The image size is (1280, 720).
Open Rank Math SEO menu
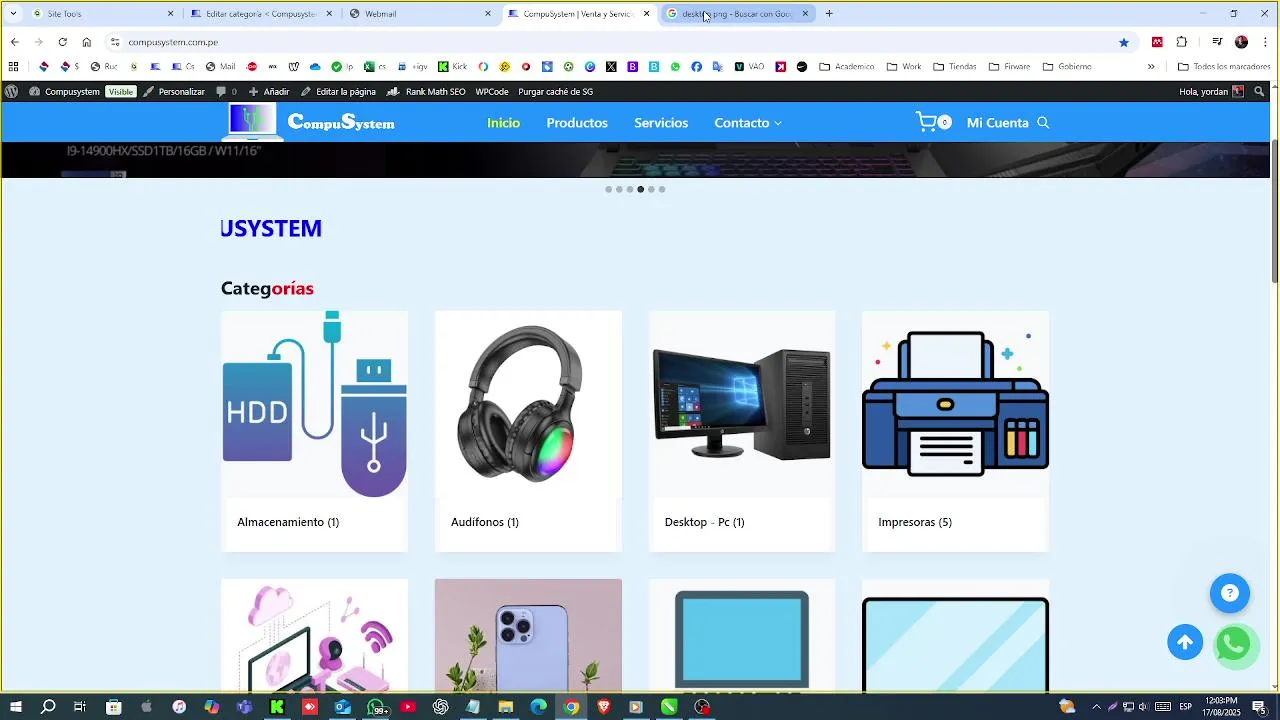[x=426, y=91]
